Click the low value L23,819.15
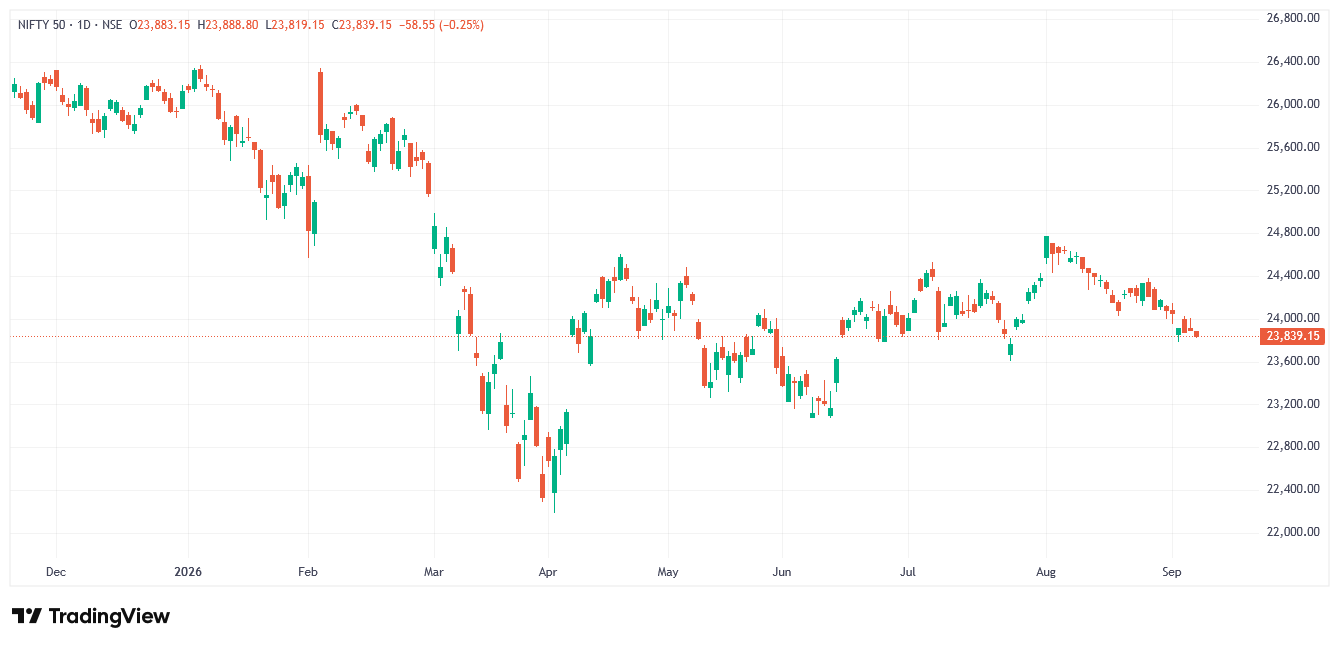1339x646 pixels. [294, 24]
